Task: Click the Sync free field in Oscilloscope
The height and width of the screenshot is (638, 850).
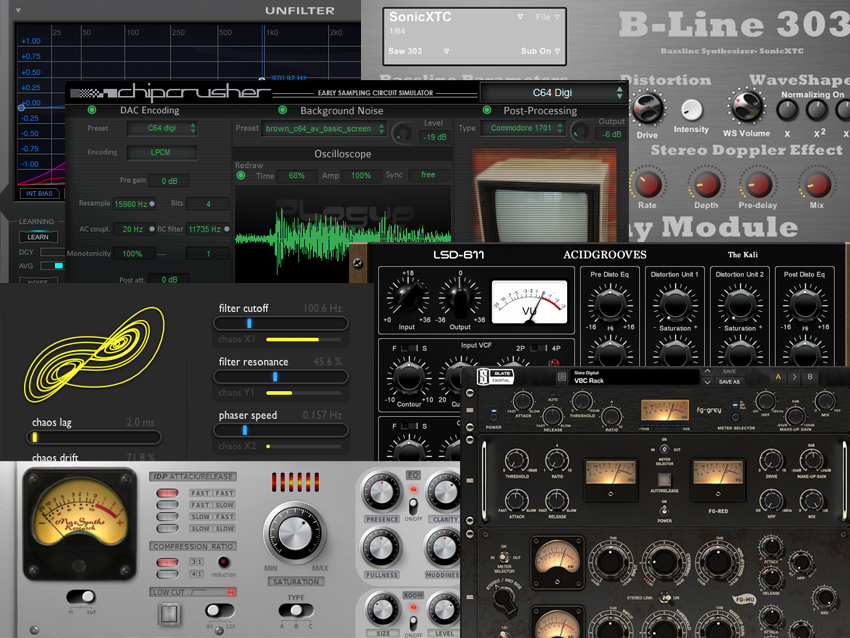Action: (428, 175)
